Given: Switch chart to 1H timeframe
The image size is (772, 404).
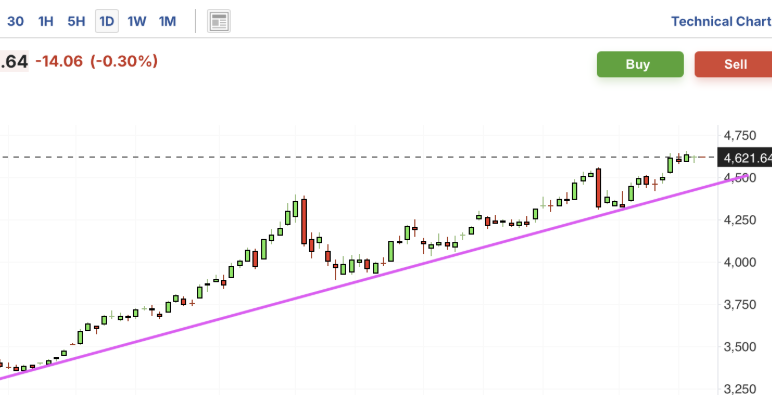Looking at the screenshot, I should [x=45, y=21].
